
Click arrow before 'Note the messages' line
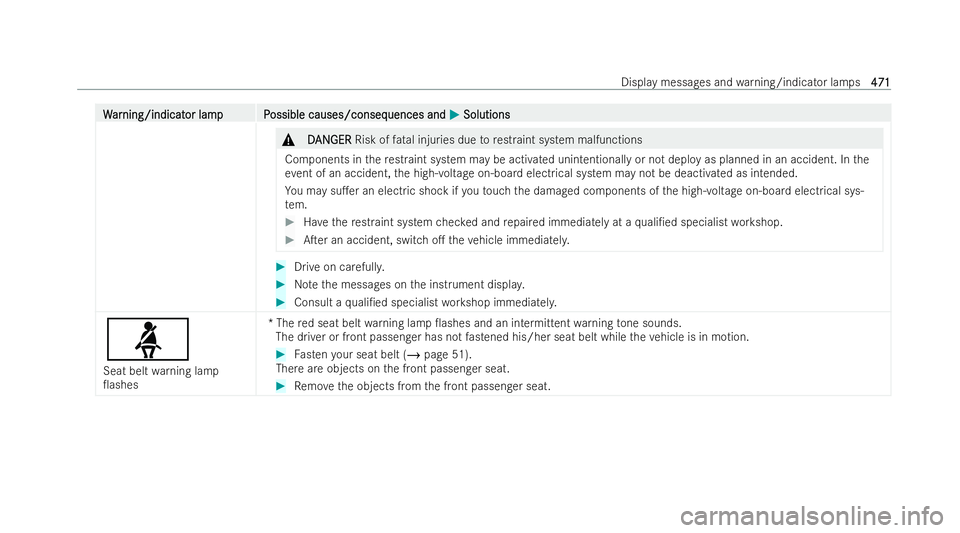(280, 285)
